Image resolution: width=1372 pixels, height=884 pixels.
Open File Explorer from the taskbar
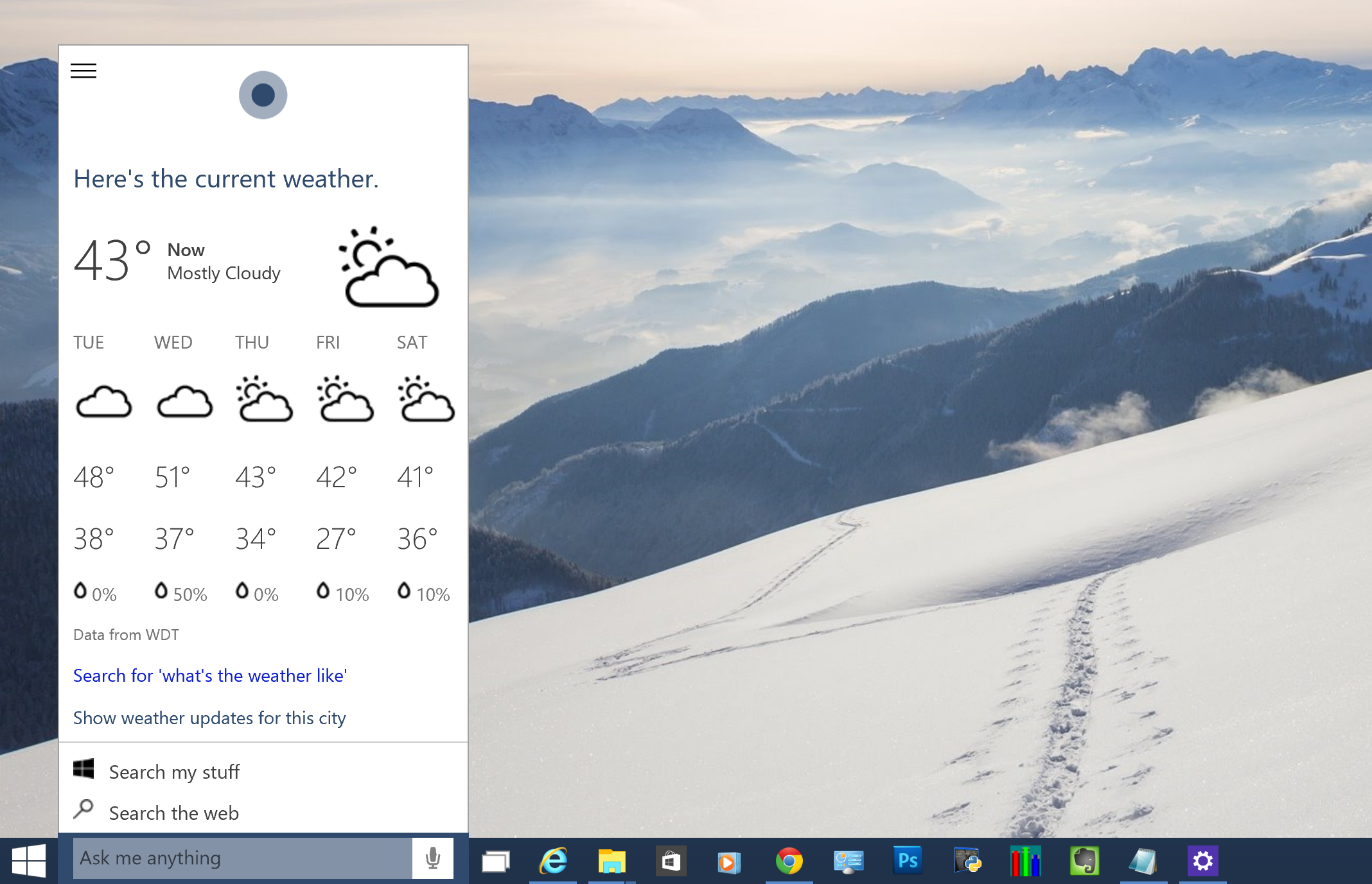(x=613, y=860)
